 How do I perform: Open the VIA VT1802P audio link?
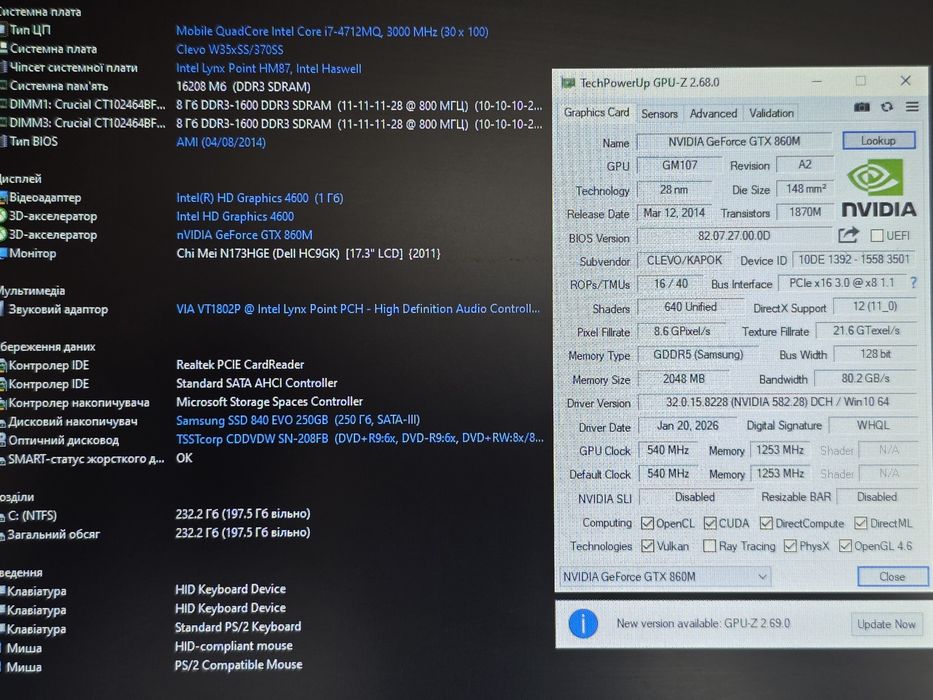pos(358,309)
